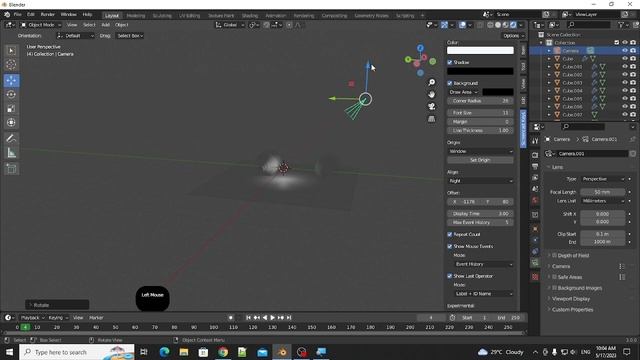The image size is (640, 360).
Task: Click the Corner Radius slider field
Action: tap(480, 101)
